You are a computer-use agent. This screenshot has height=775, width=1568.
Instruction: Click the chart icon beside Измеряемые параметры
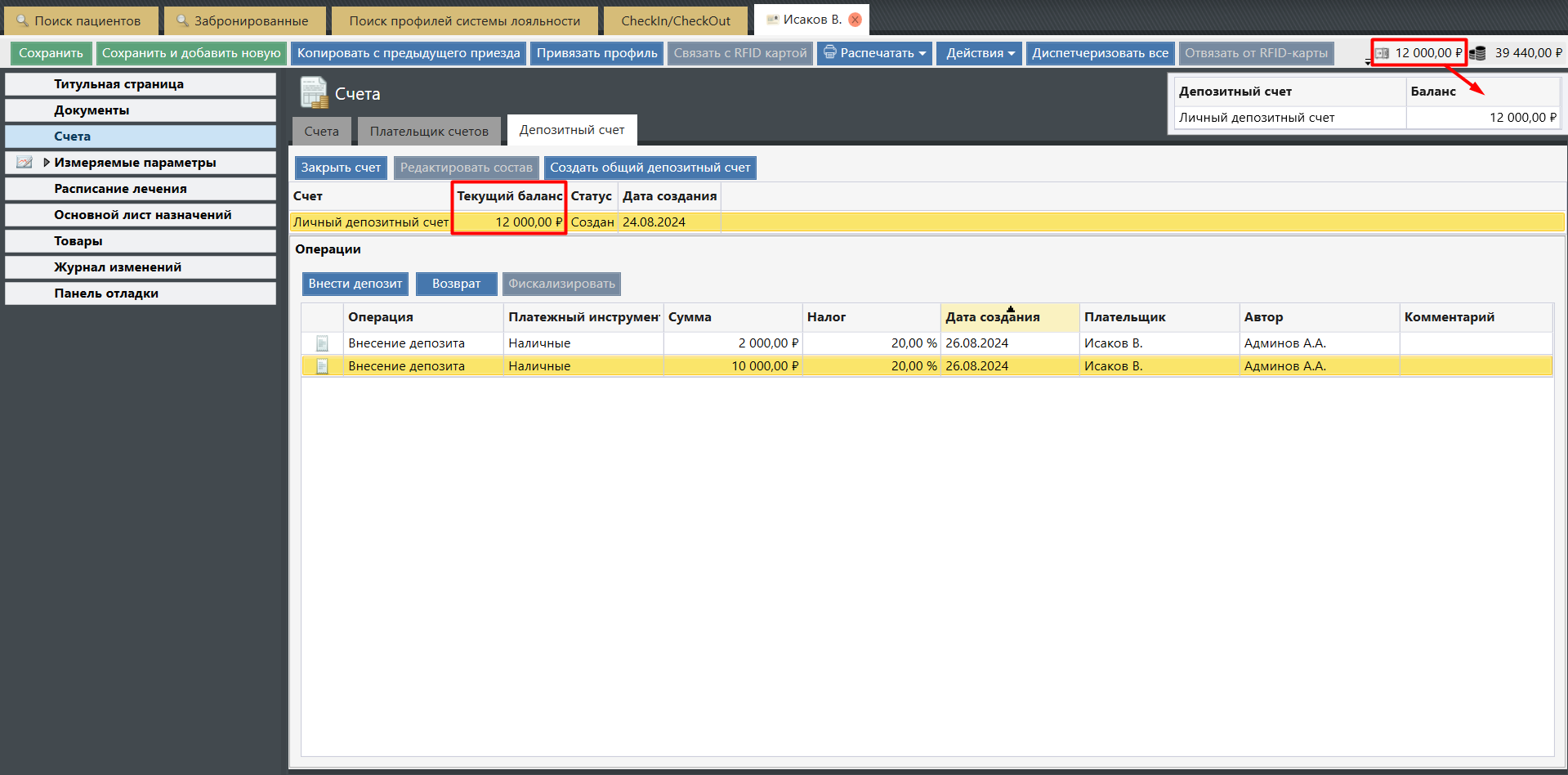(x=25, y=163)
